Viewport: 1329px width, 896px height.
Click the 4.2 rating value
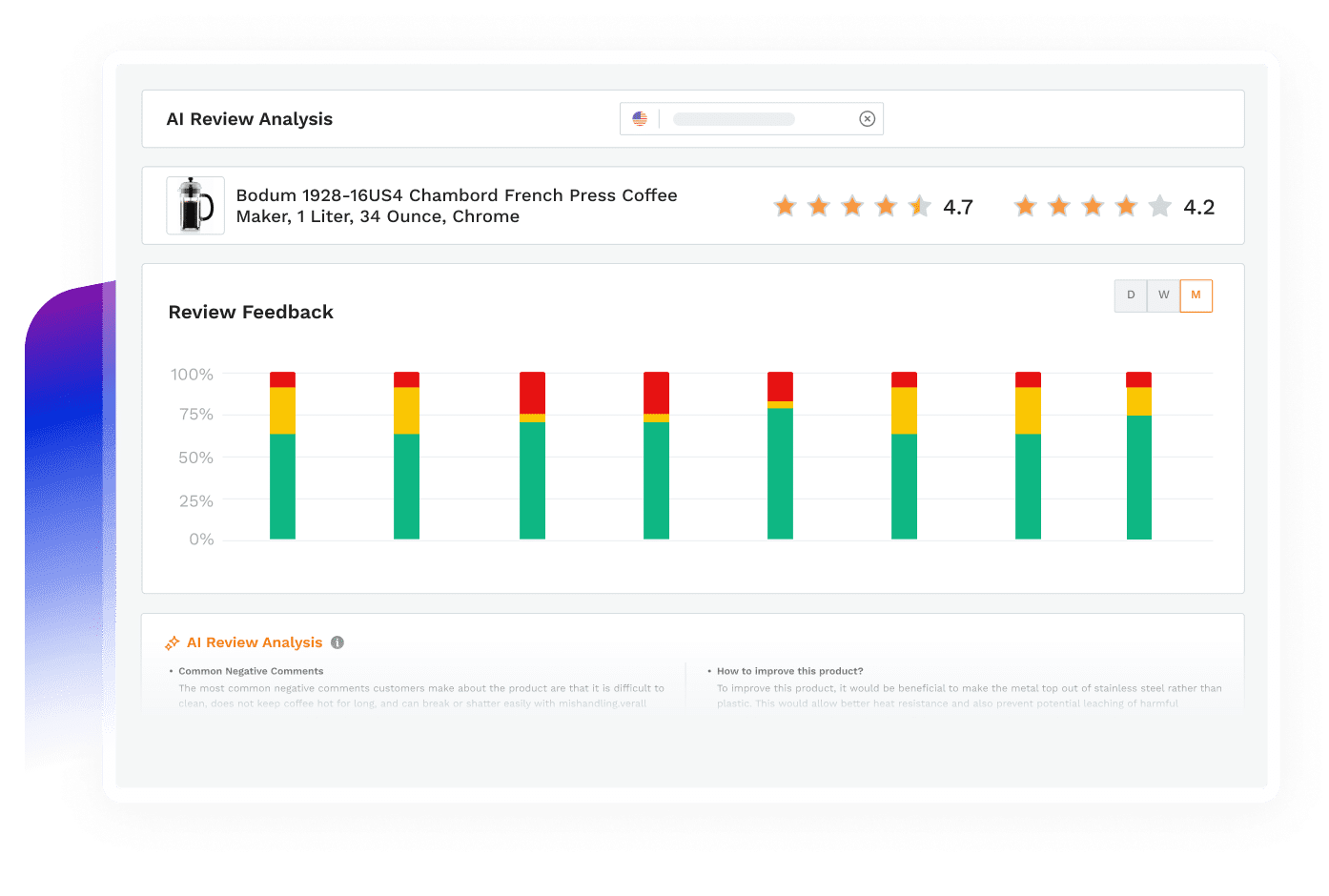tap(1198, 207)
